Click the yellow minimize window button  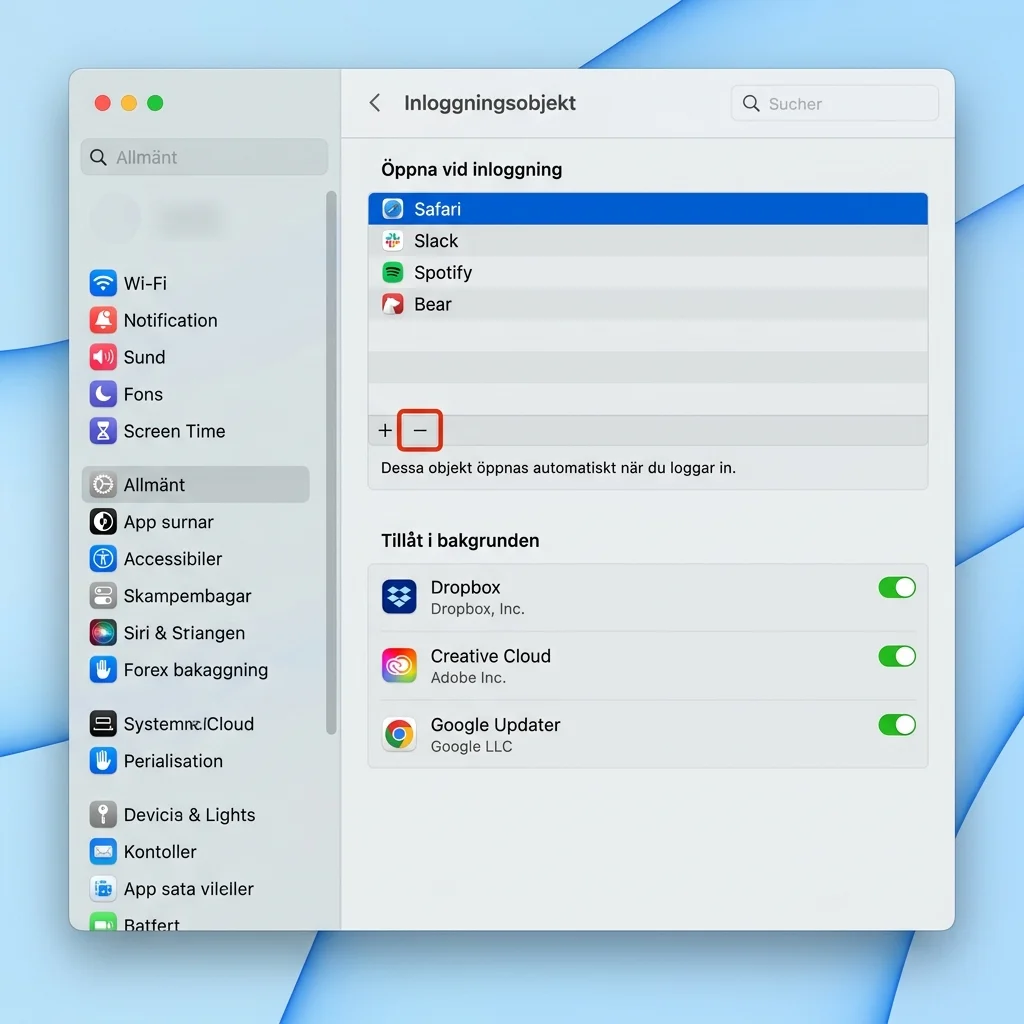click(x=129, y=103)
